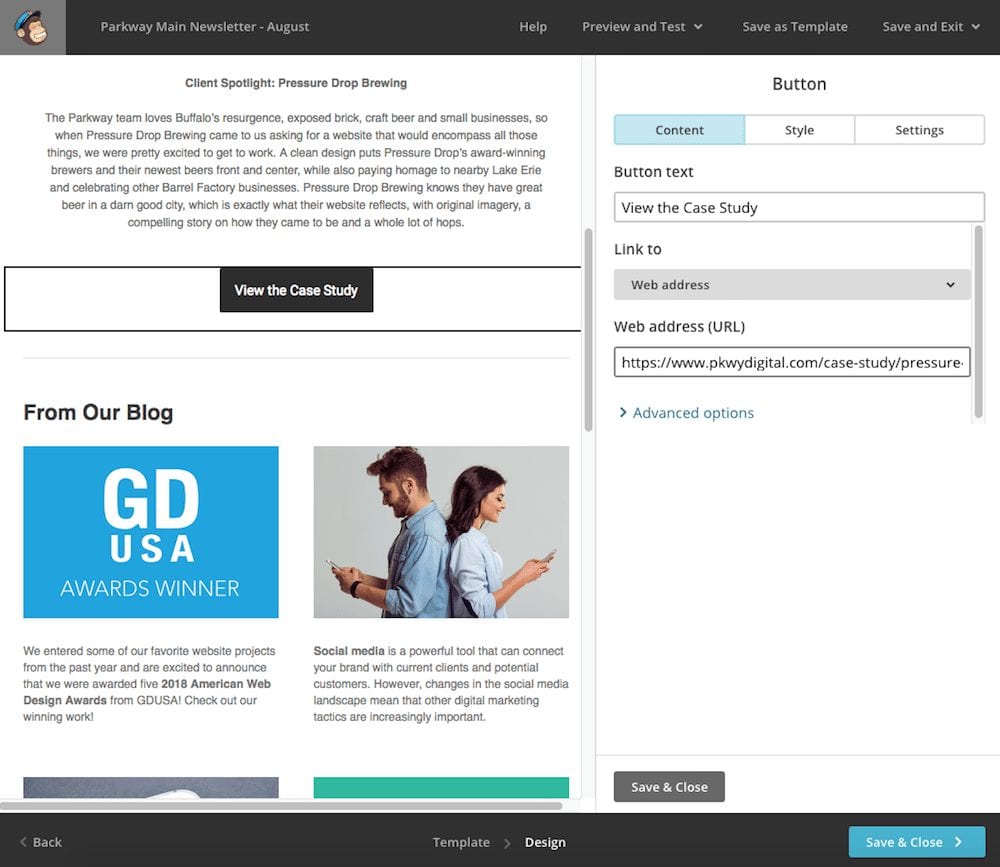
Task: Go to the Template step
Action: (461, 842)
